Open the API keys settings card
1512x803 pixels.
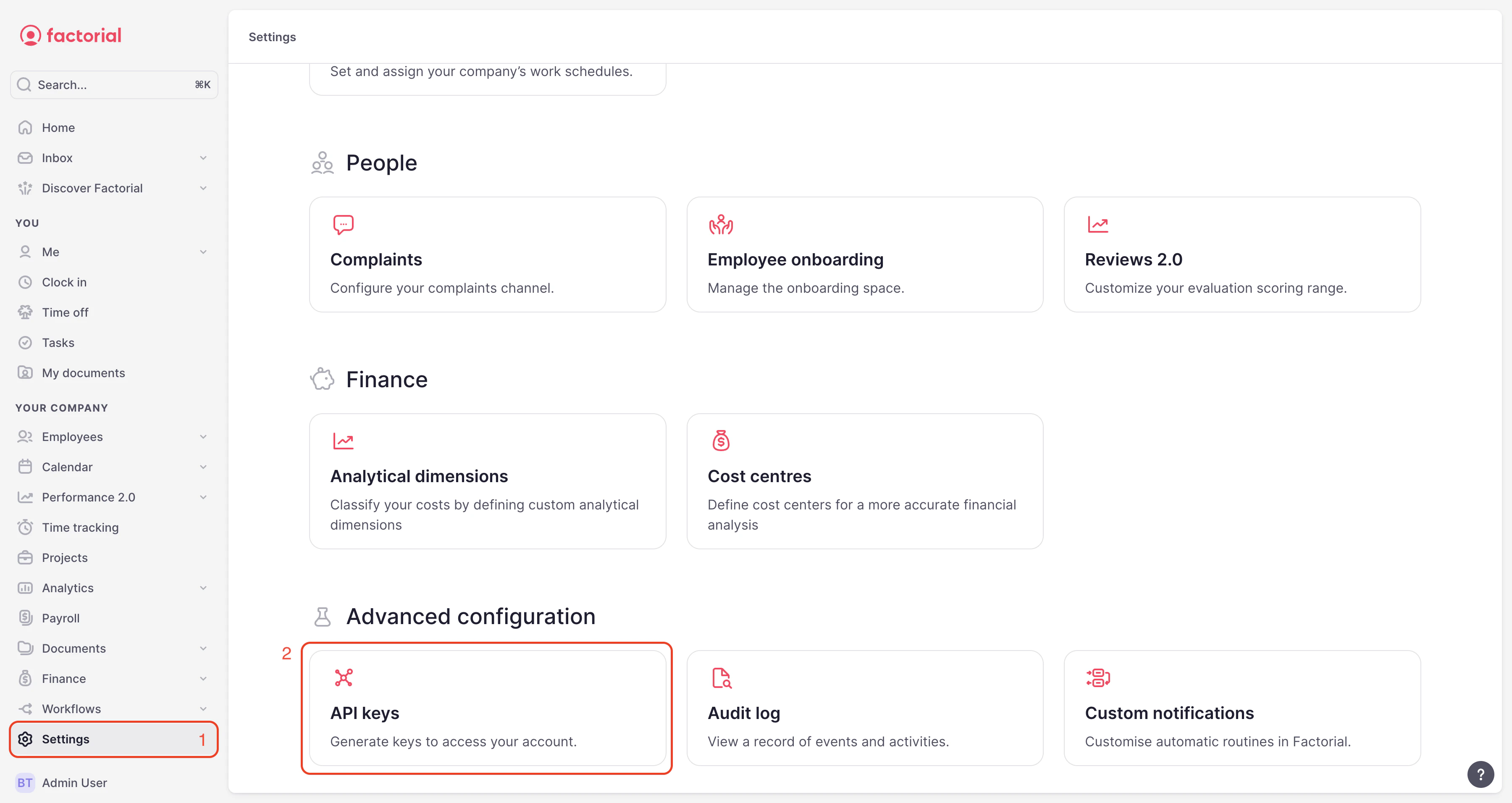click(x=487, y=709)
